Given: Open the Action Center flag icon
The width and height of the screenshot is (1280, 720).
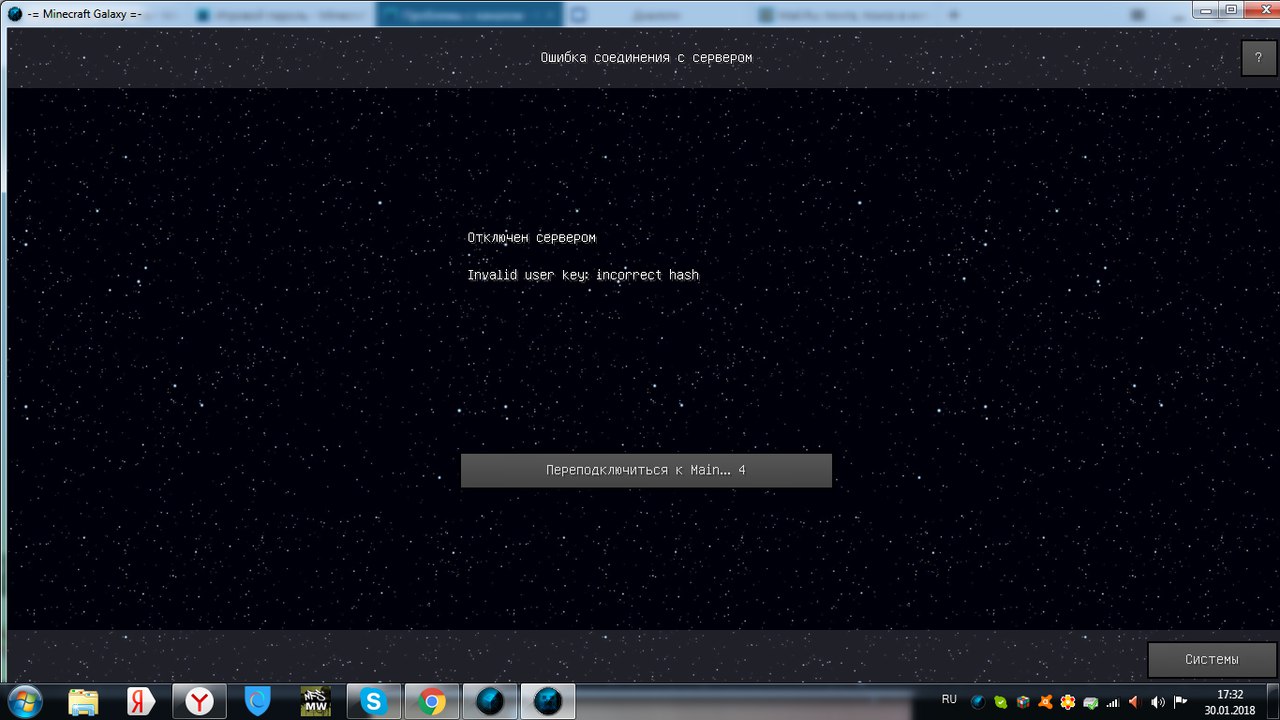Looking at the screenshot, I should pyautogui.click(x=1180, y=702).
